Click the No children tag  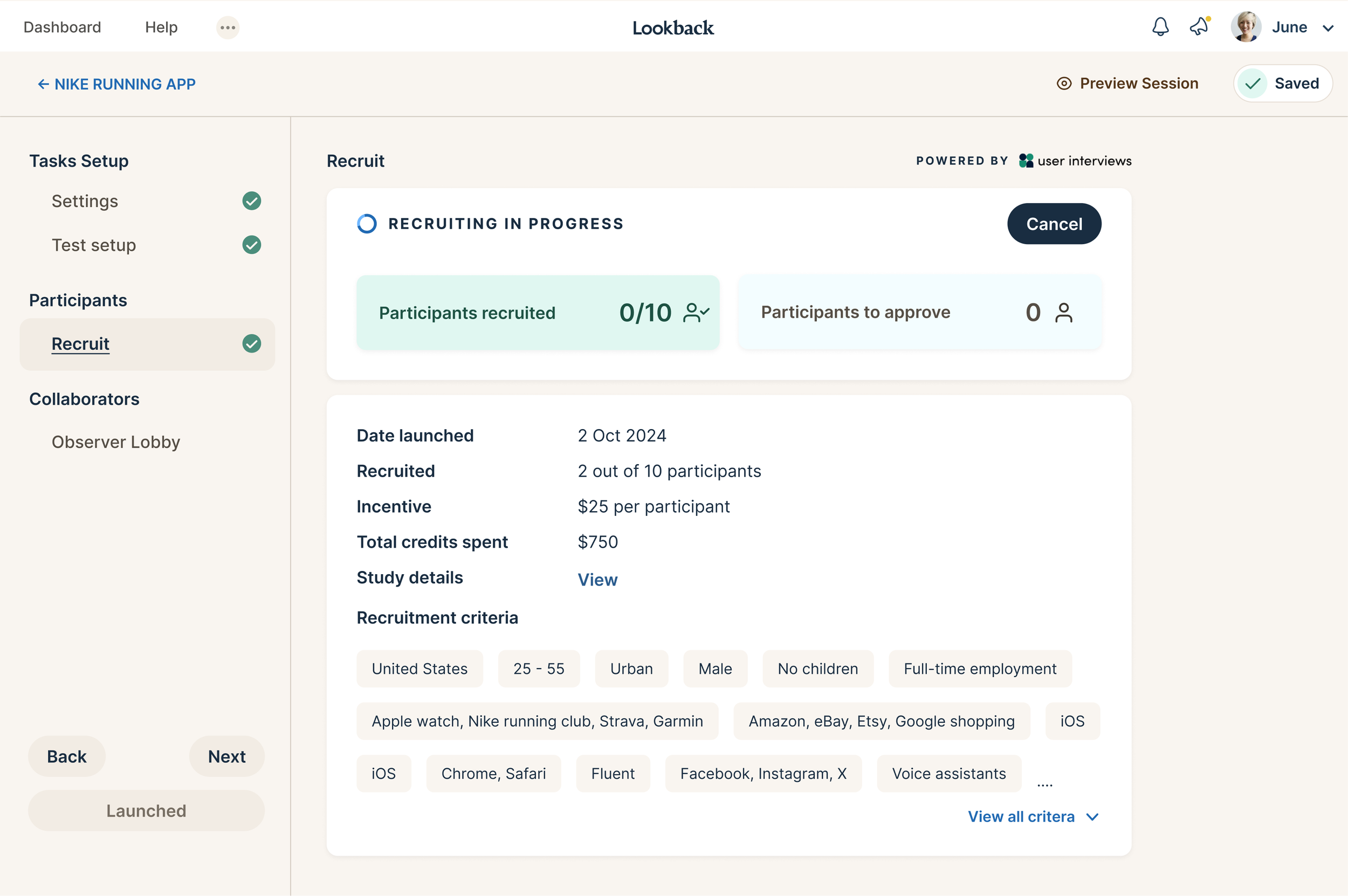click(x=818, y=669)
